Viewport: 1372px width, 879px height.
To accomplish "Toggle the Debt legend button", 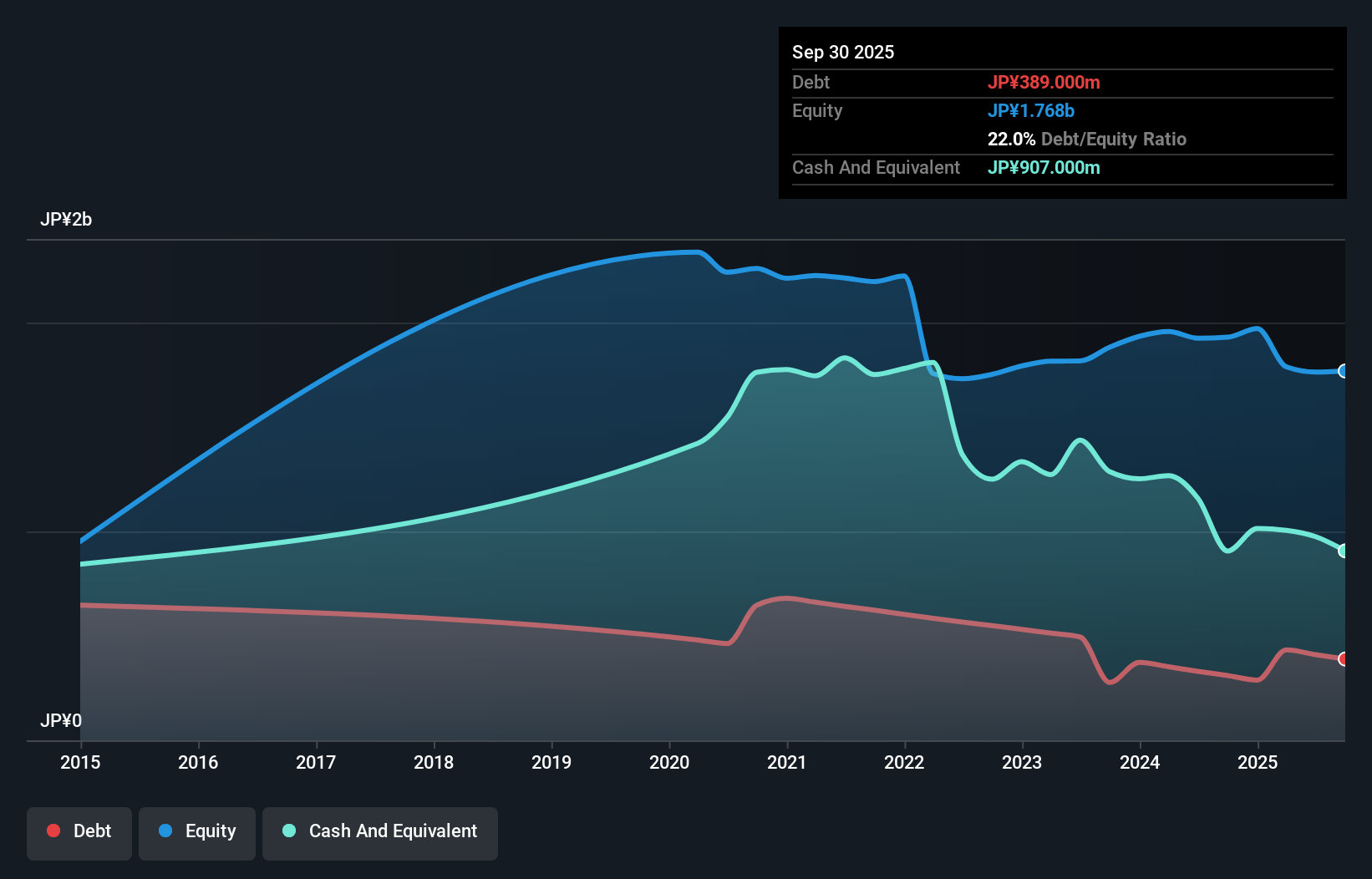I will click(79, 833).
